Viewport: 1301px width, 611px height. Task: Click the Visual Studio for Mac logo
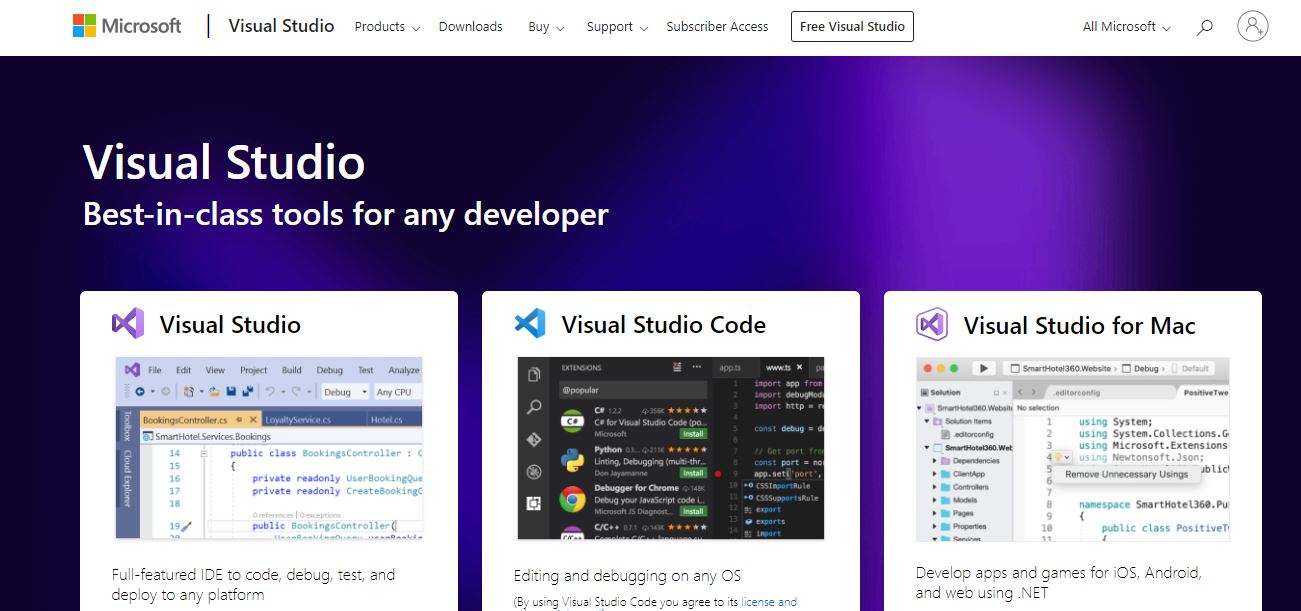click(931, 324)
